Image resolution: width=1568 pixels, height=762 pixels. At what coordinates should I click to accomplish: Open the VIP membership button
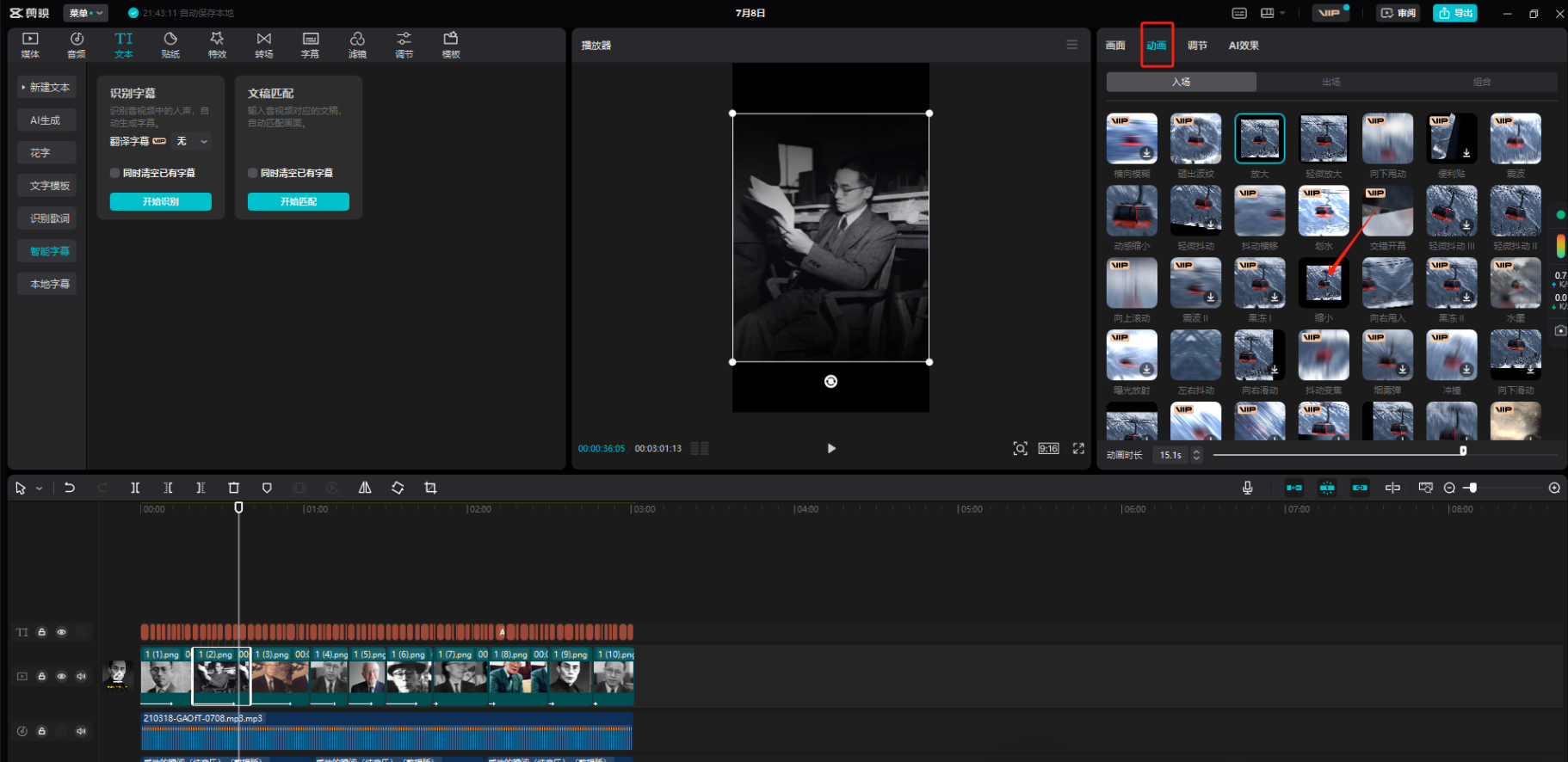point(1330,13)
